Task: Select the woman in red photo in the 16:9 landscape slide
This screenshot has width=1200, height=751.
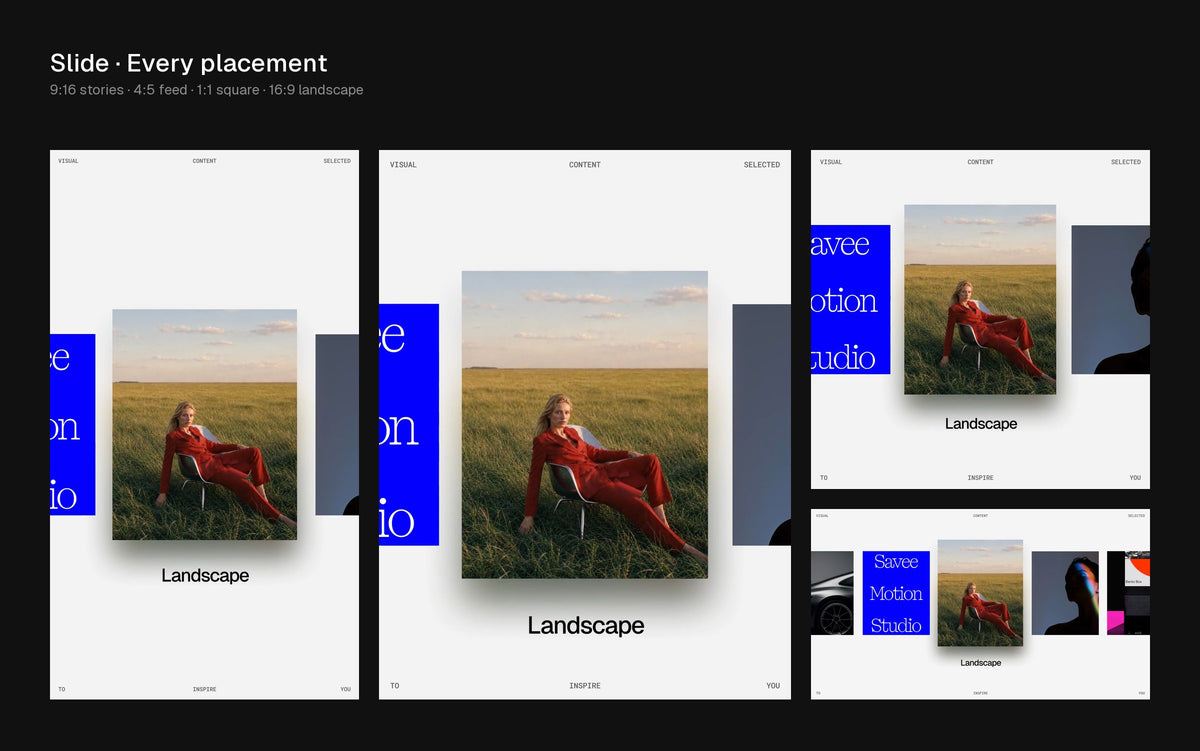Action: [980, 592]
